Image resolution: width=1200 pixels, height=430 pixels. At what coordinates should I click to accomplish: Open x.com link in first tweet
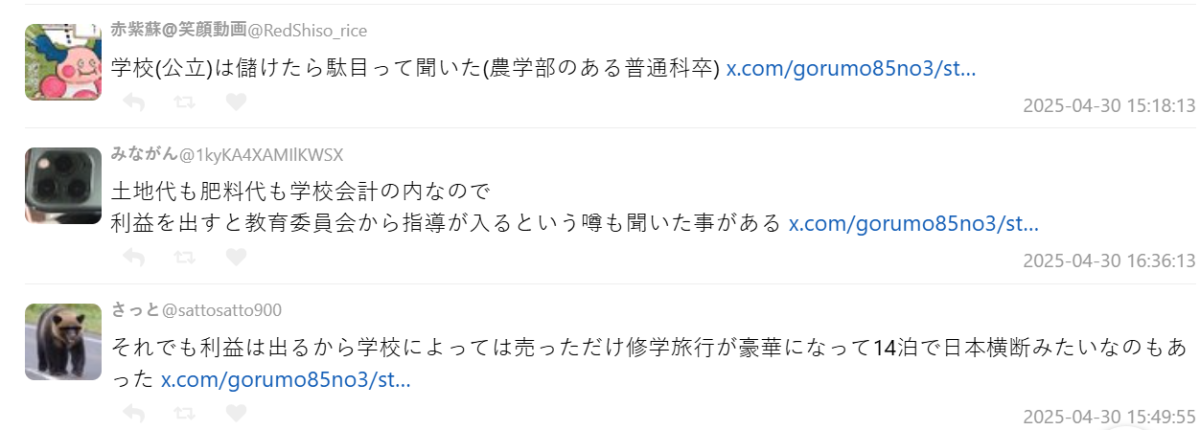[x=850, y=69]
